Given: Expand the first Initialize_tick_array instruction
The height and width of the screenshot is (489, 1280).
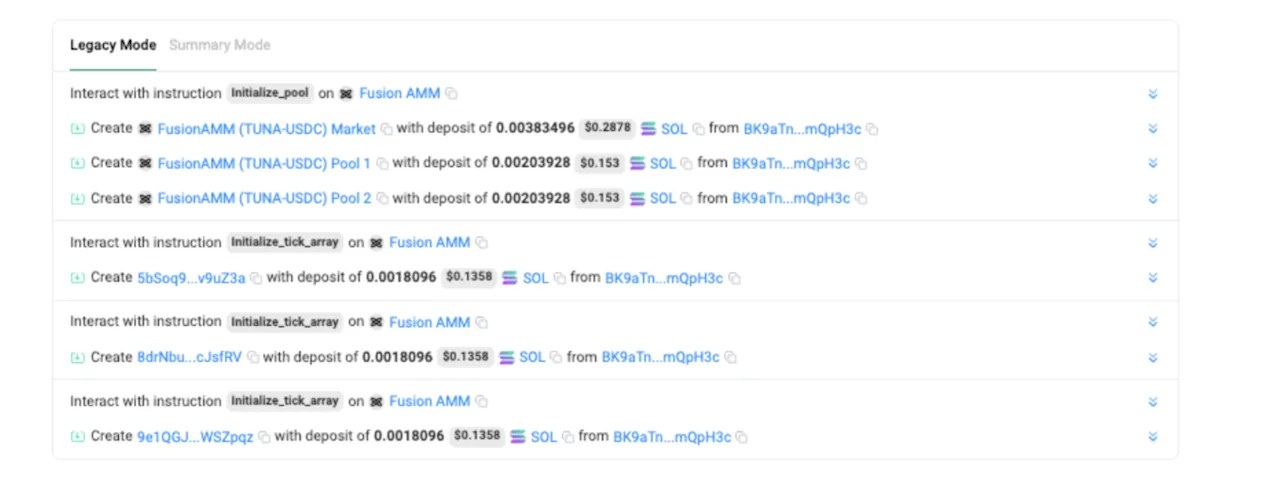Looking at the screenshot, I should click(x=1152, y=243).
